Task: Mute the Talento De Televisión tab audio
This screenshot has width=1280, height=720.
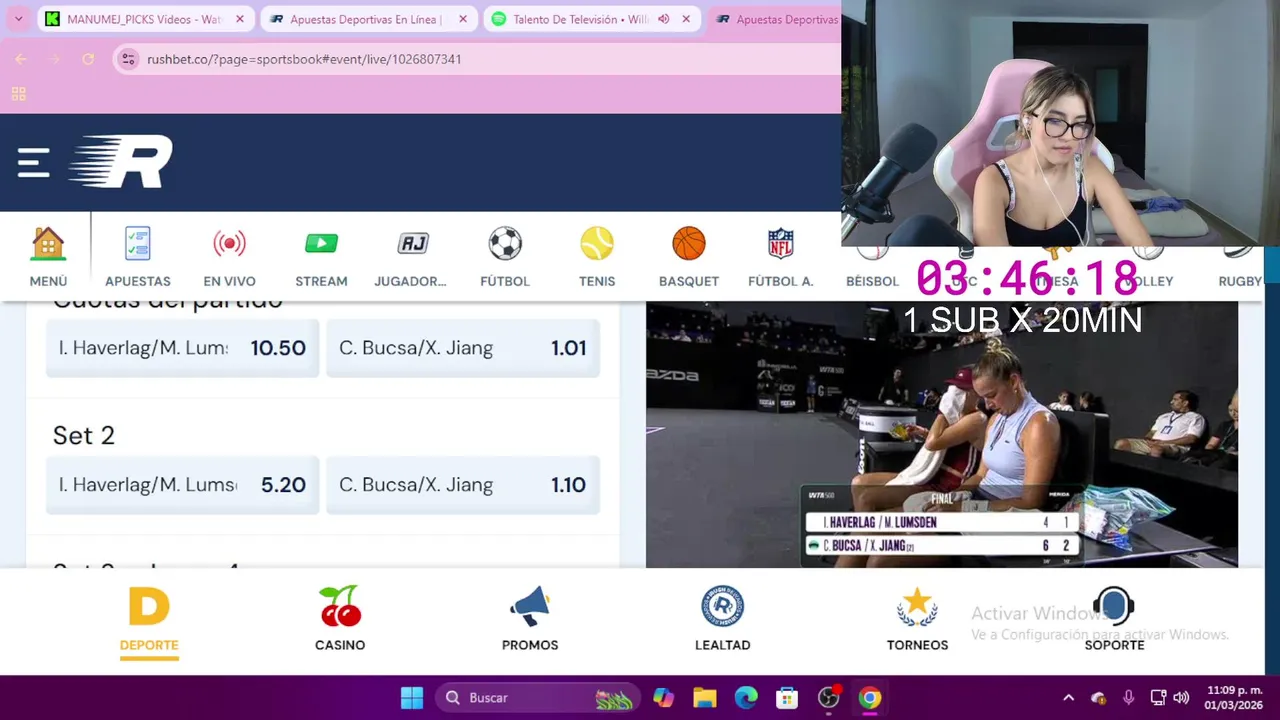Action: pos(663,19)
